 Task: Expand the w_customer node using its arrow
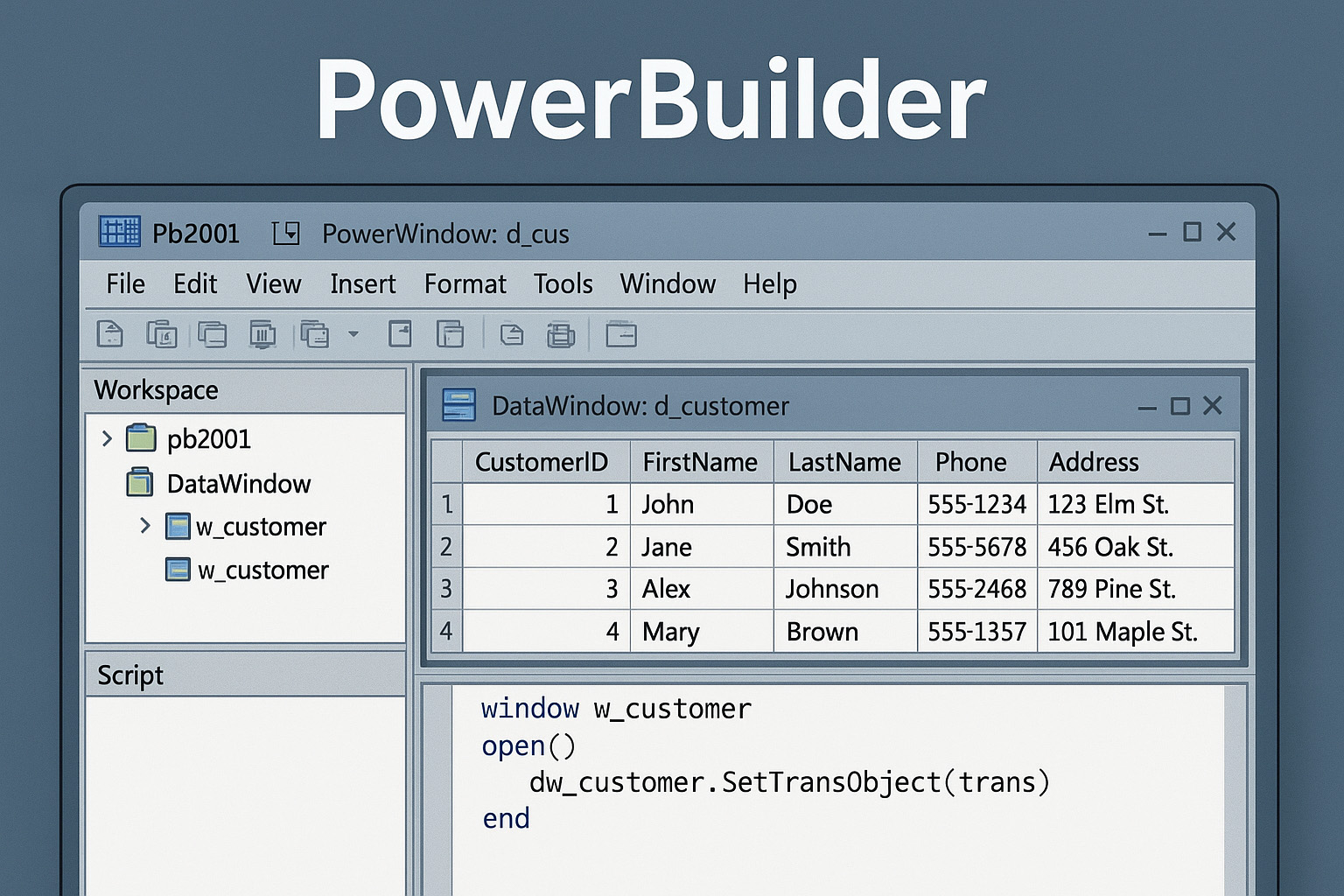tap(145, 525)
